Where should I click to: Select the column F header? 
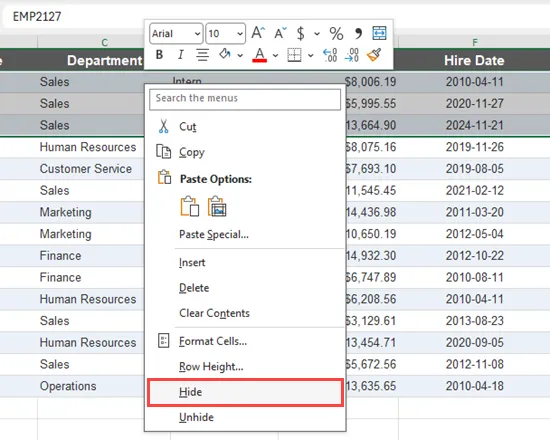point(475,42)
